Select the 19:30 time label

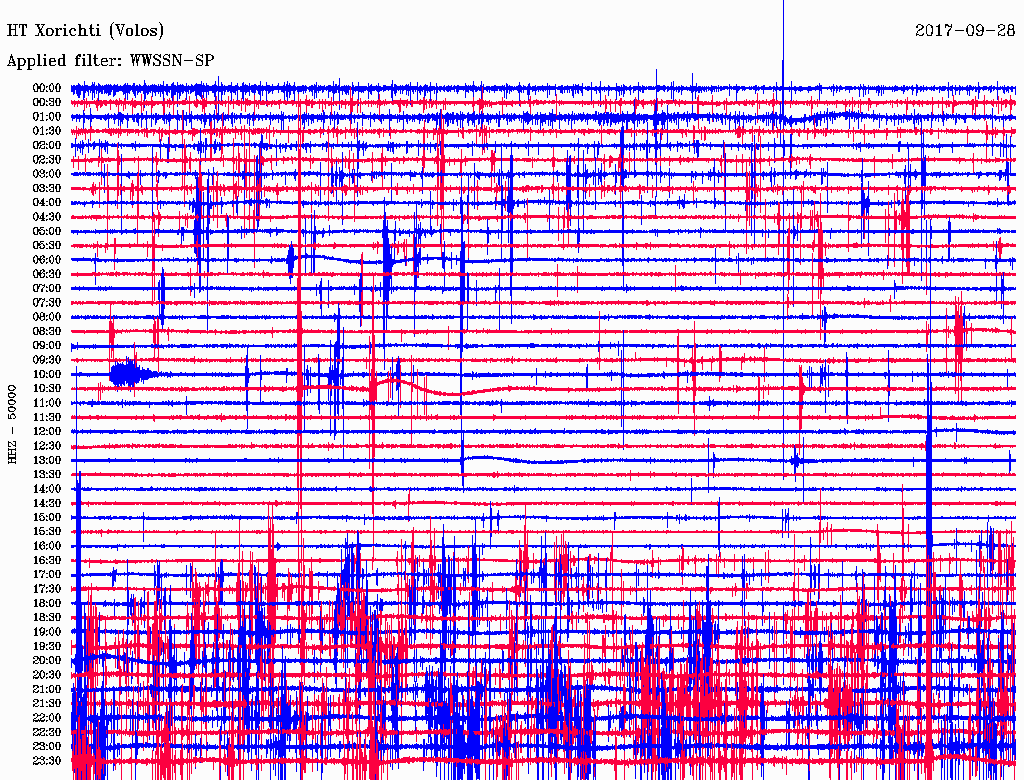tap(47, 646)
